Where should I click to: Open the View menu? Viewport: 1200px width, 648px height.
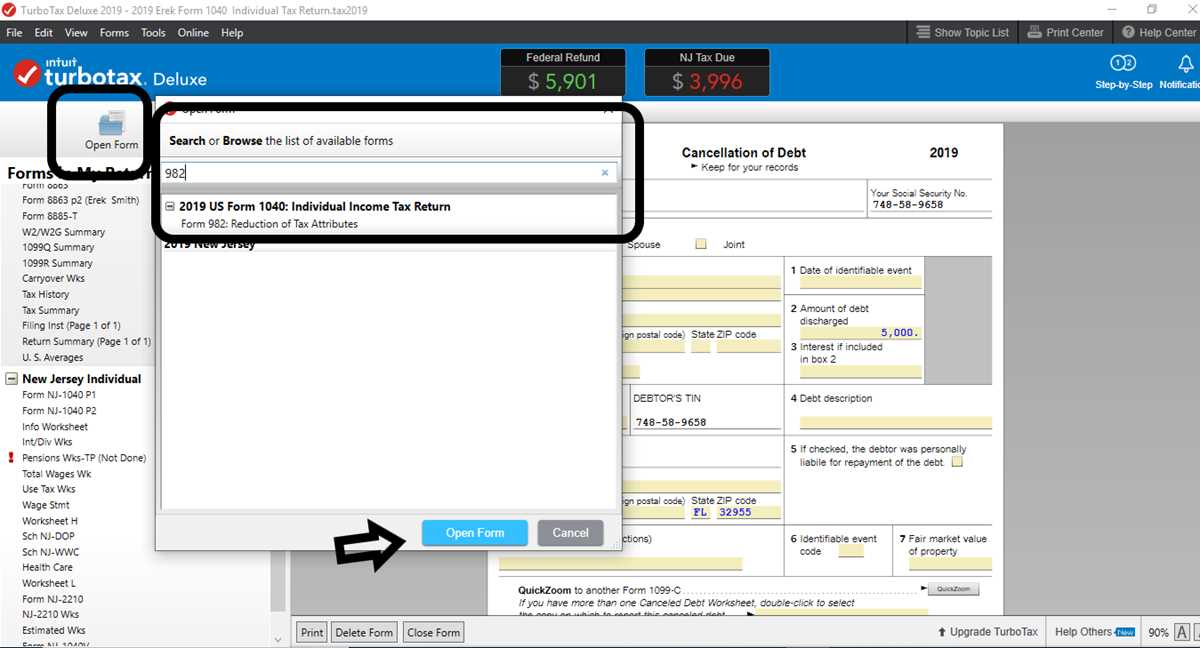(77, 32)
